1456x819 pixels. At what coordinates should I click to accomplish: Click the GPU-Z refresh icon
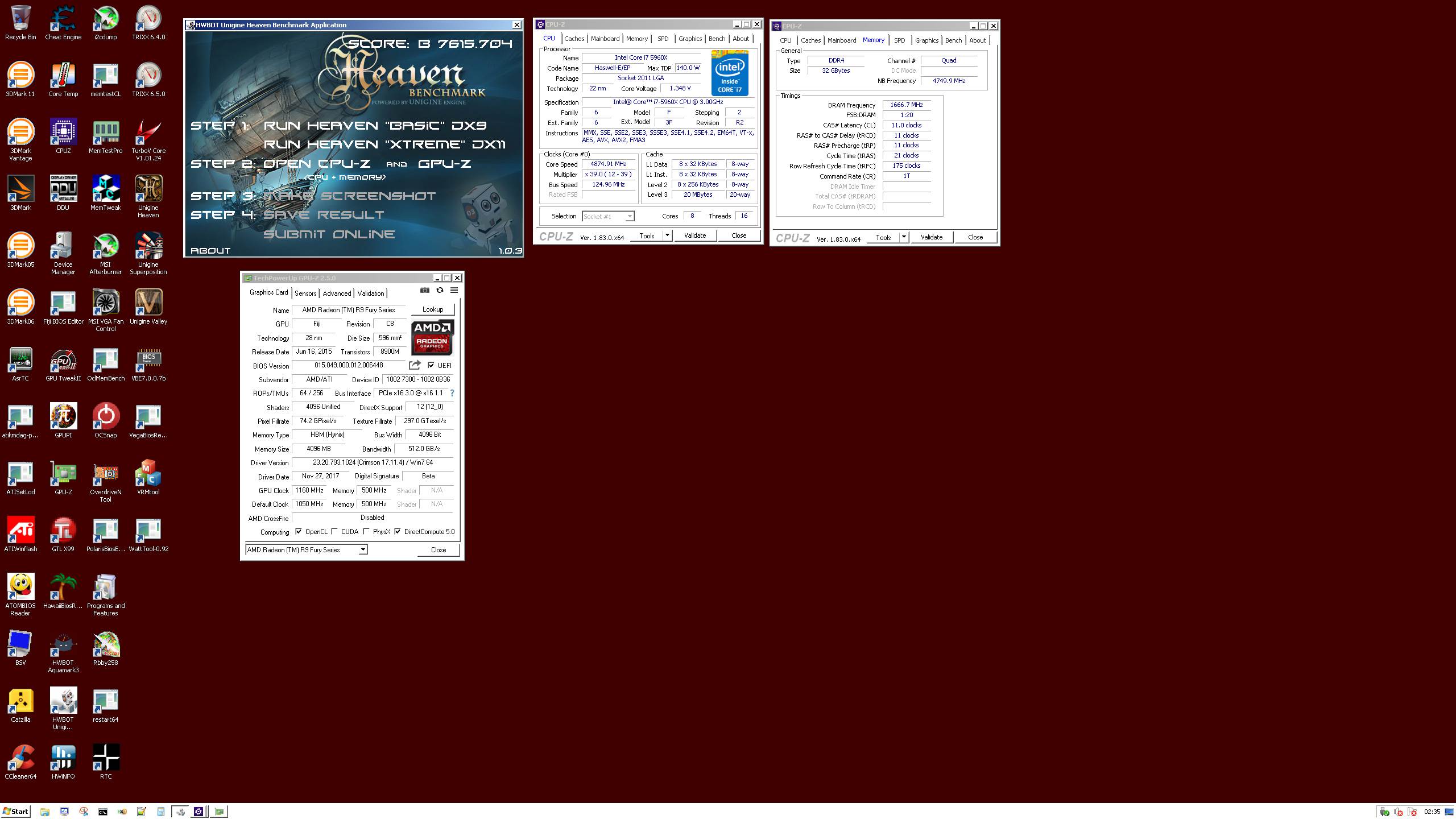point(440,290)
